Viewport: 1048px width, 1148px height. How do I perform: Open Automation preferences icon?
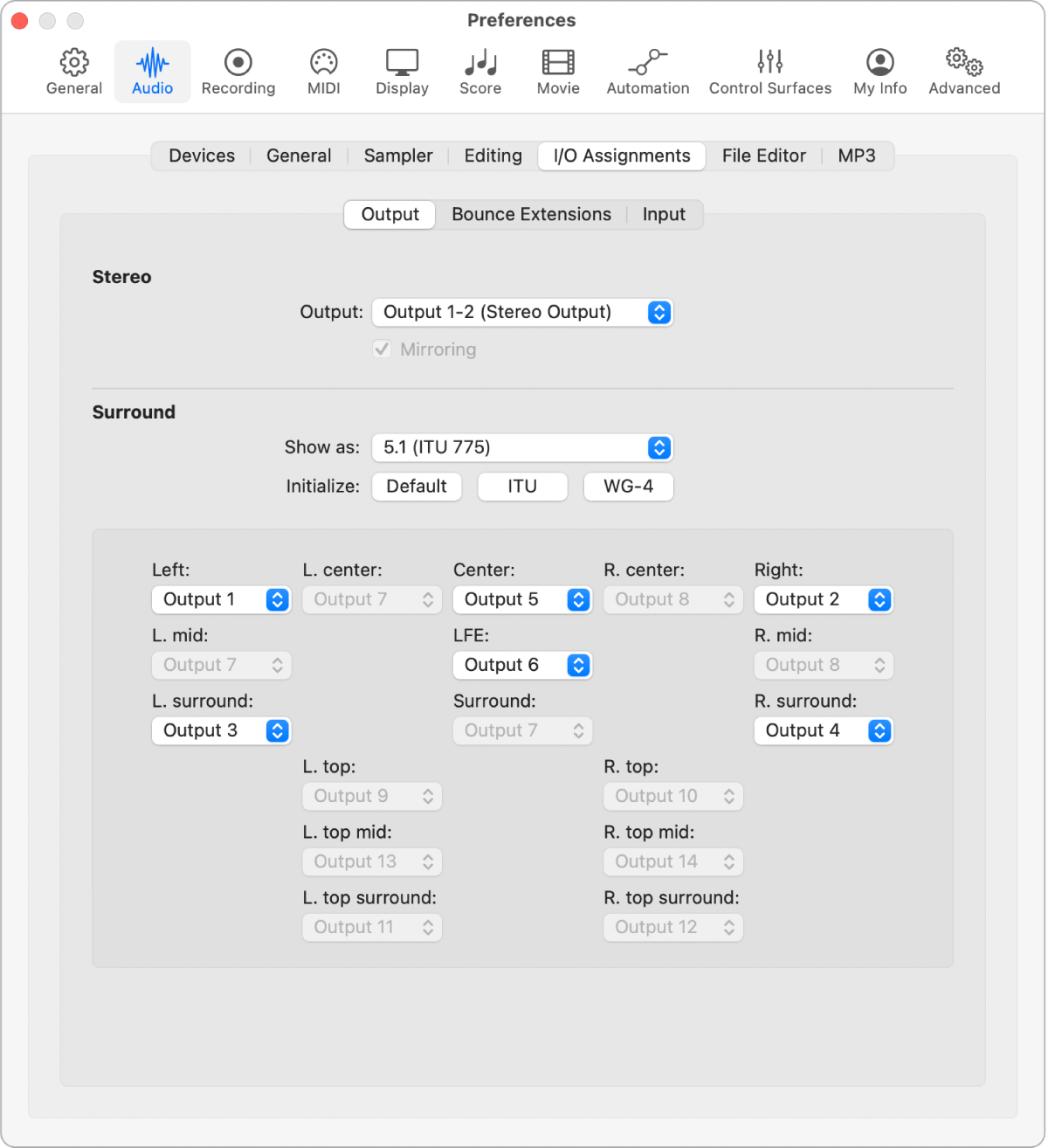(648, 63)
